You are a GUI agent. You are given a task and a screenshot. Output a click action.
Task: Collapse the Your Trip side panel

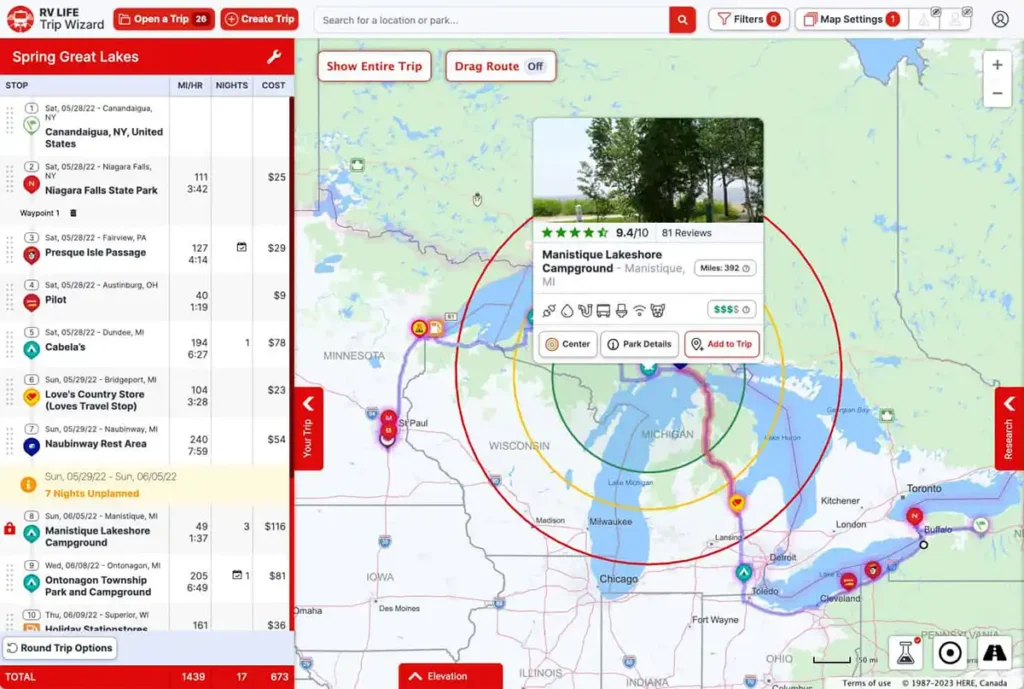(308, 428)
